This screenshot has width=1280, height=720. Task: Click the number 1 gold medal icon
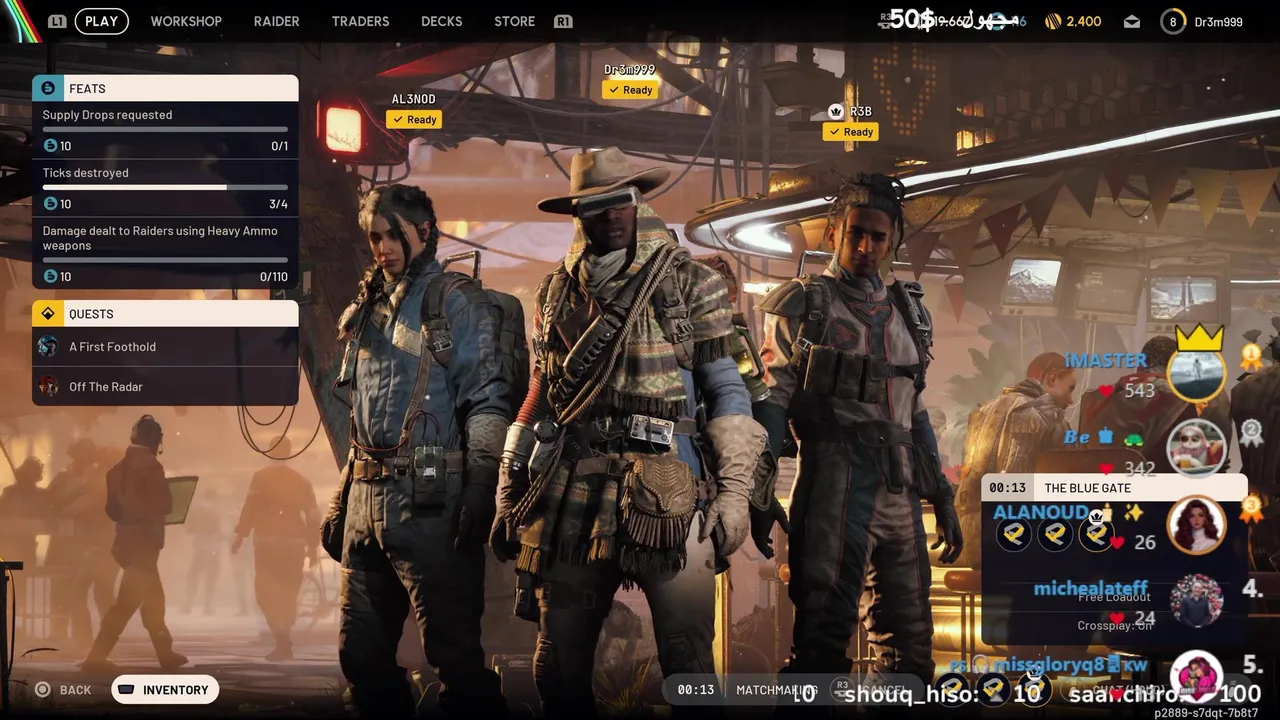click(1251, 356)
